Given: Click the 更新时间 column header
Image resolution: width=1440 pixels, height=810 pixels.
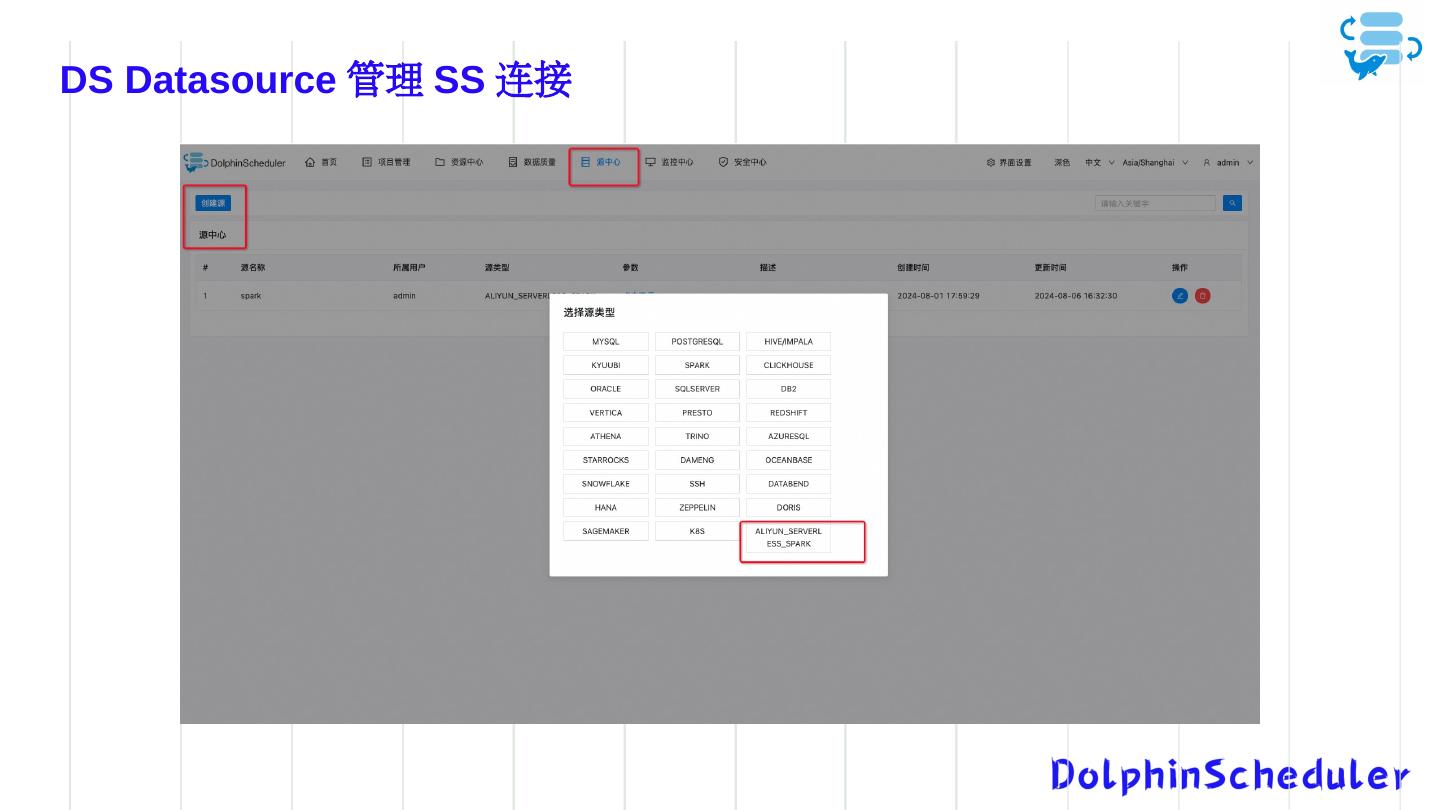Looking at the screenshot, I should pyautogui.click(x=1050, y=268).
